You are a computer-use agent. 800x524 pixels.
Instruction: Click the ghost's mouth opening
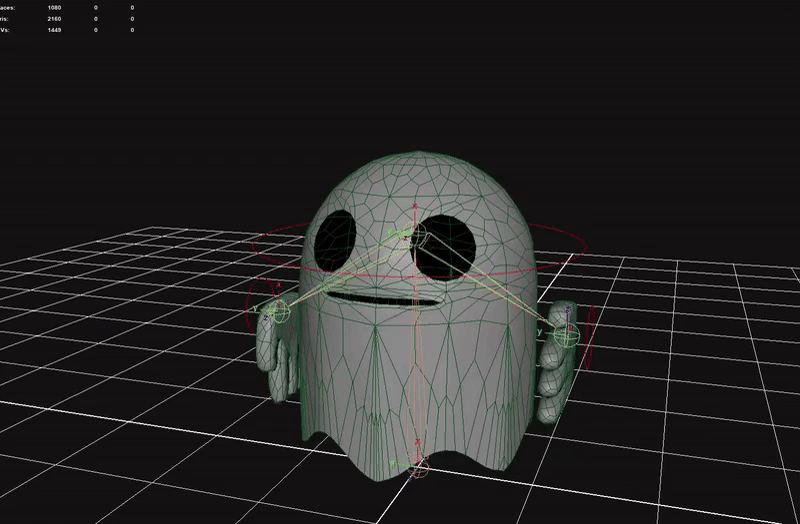384,299
